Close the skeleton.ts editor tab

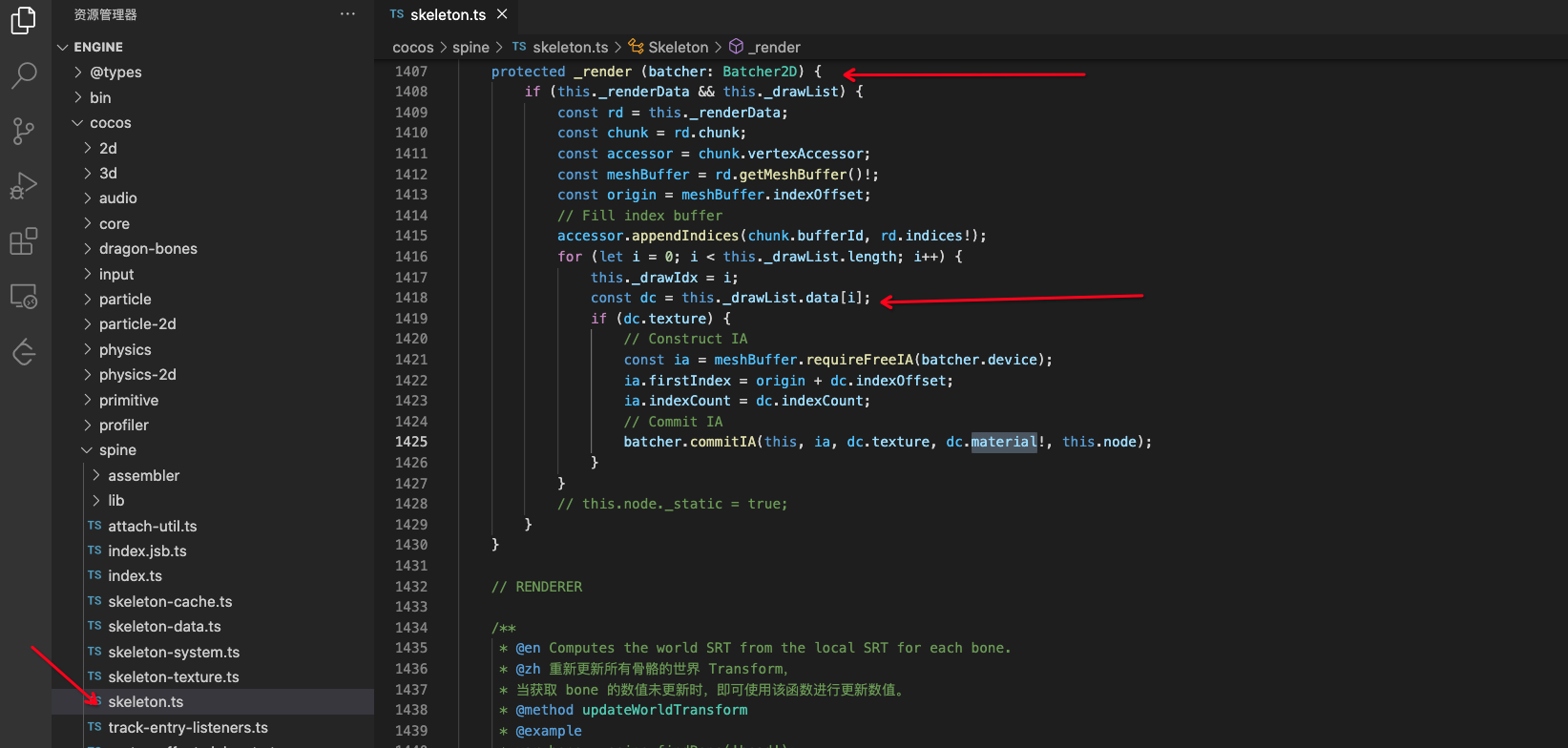click(502, 14)
